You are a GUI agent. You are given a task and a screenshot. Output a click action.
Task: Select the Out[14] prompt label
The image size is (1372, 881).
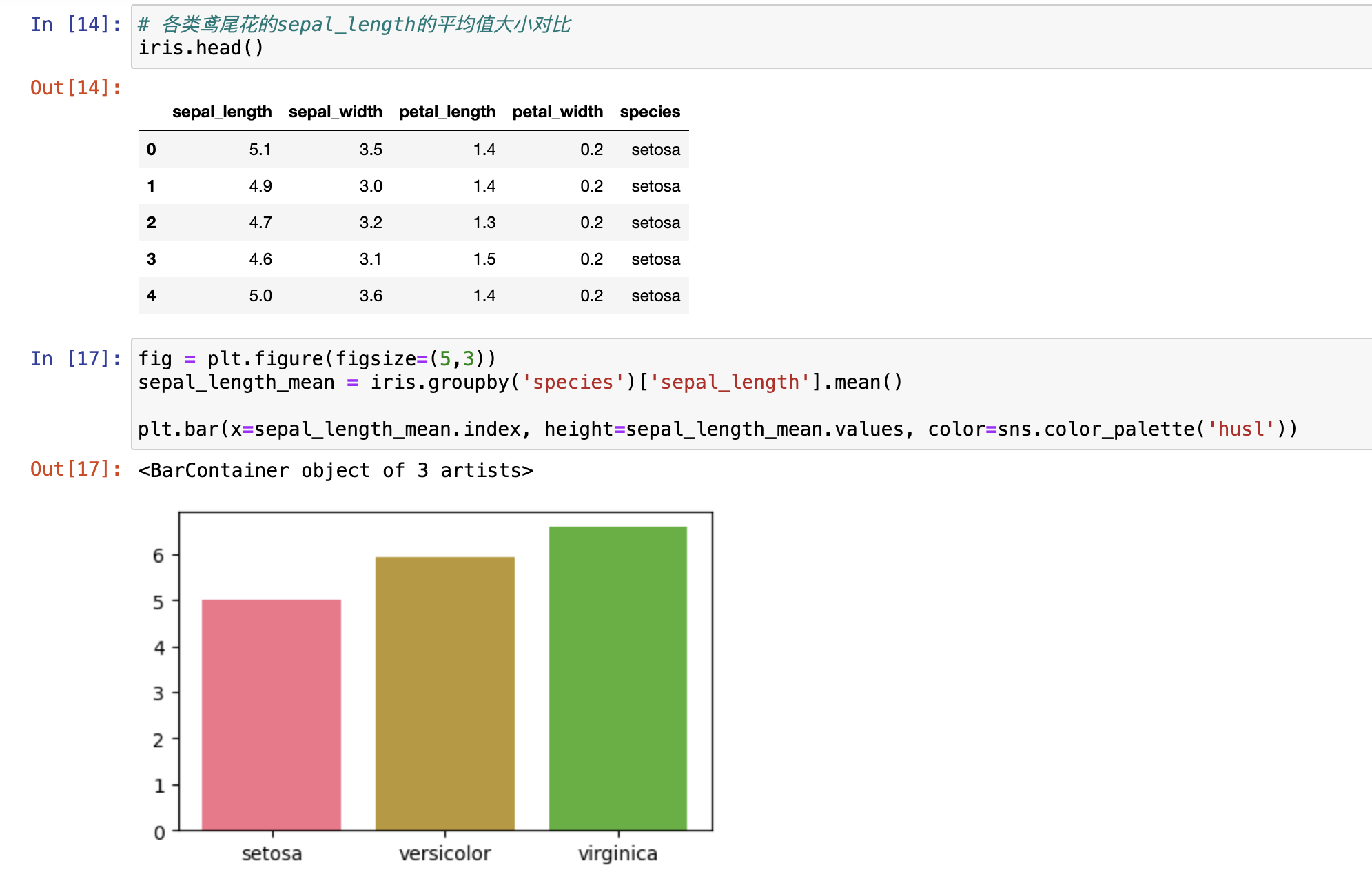(x=76, y=88)
